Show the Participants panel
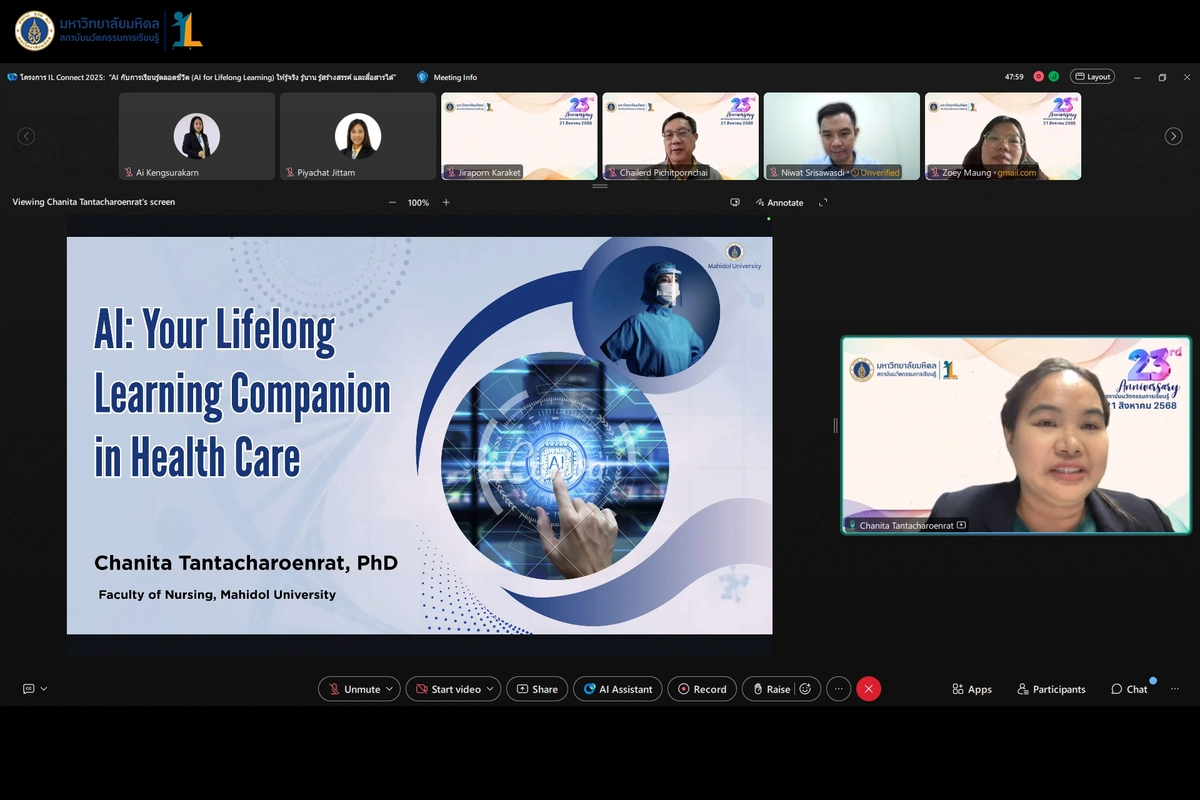 point(1051,689)
